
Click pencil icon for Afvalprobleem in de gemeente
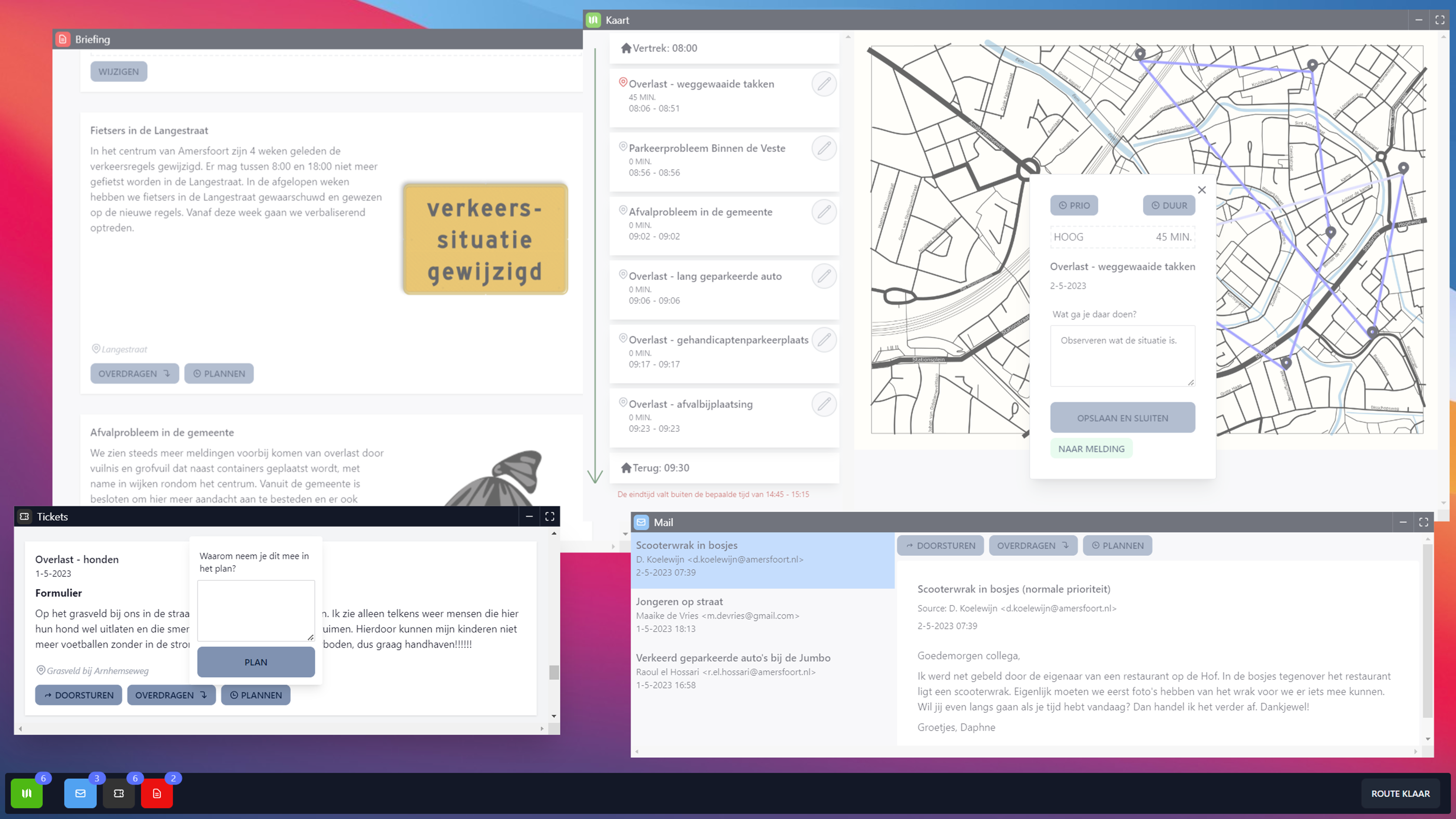point(824,212)
